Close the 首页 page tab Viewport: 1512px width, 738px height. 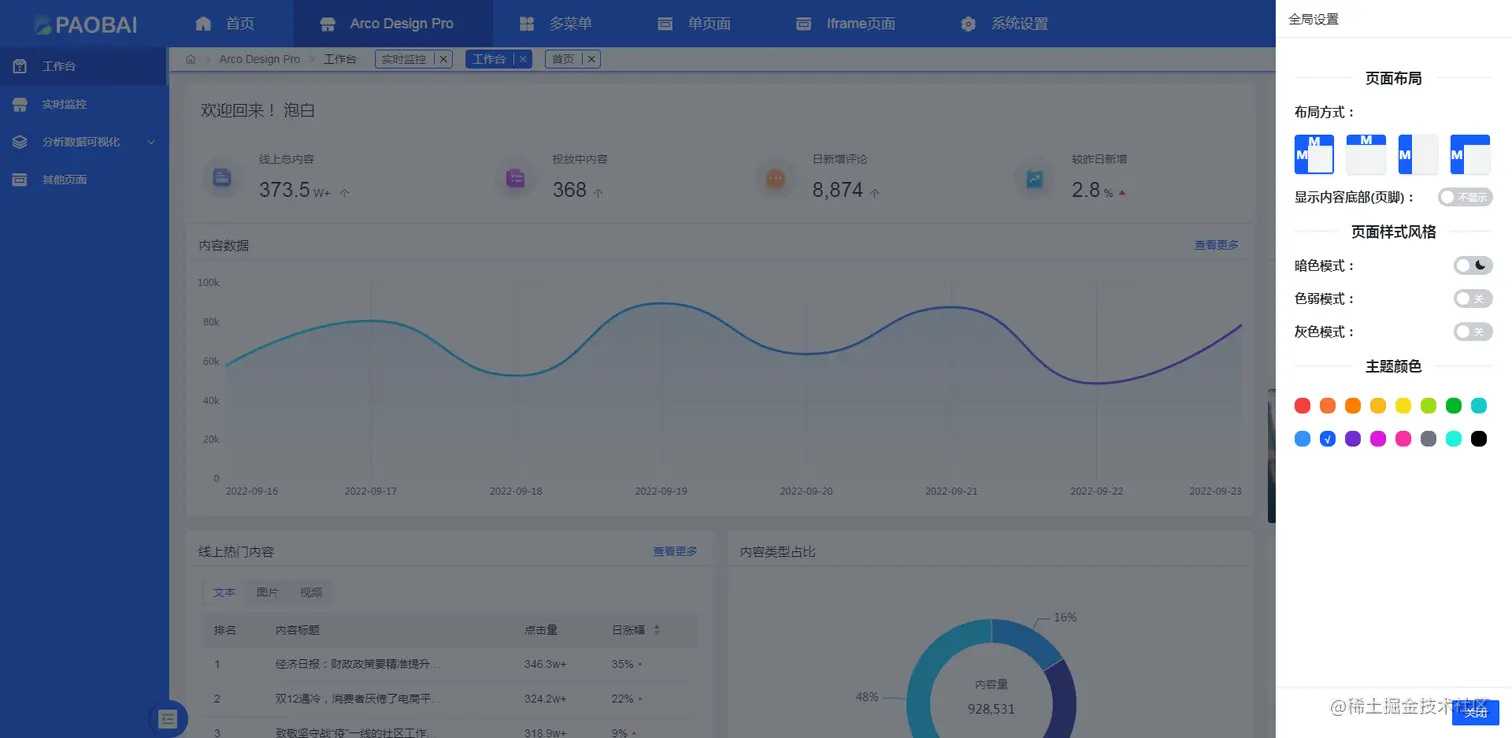coord(592,59)
